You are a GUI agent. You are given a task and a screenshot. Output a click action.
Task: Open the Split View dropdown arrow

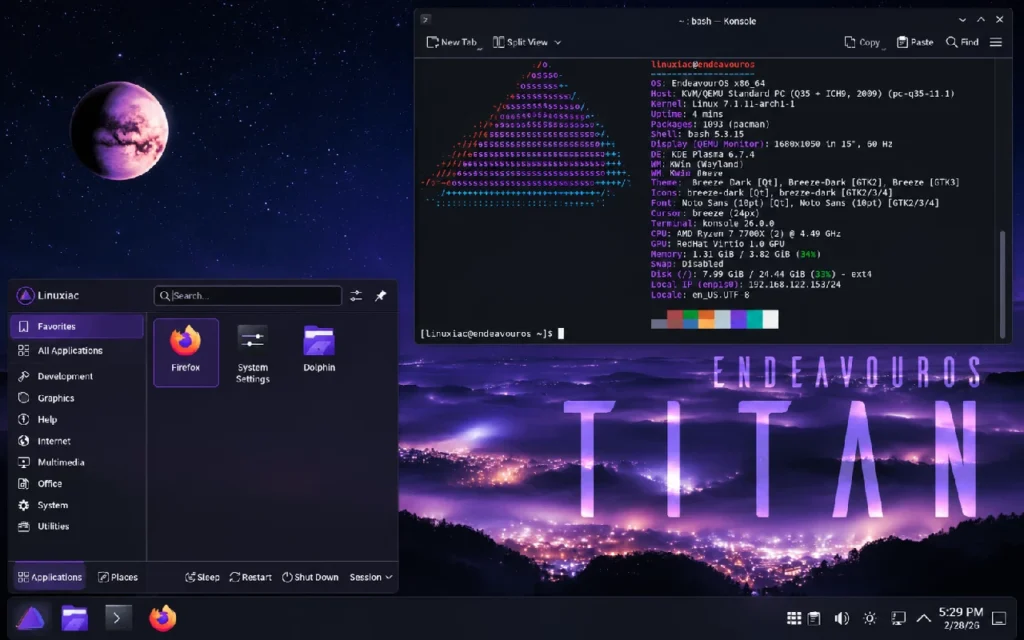[558, 42]
